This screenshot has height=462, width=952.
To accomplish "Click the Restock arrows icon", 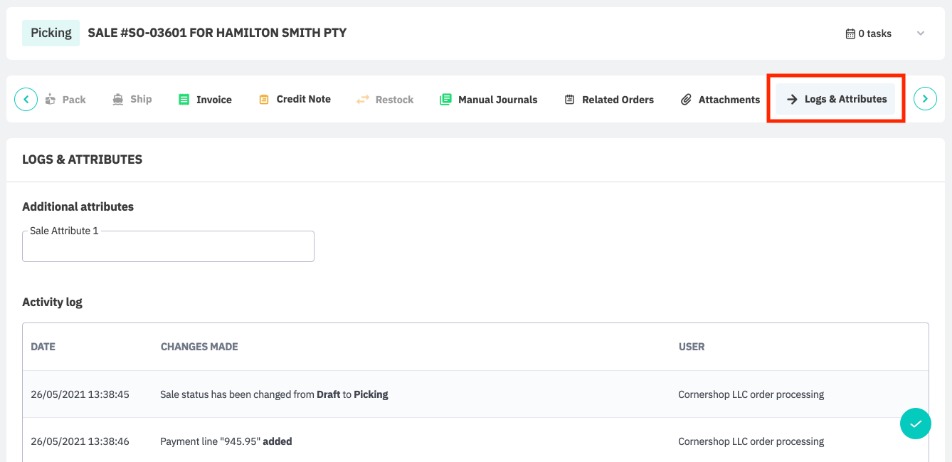I will pos(362,100).
